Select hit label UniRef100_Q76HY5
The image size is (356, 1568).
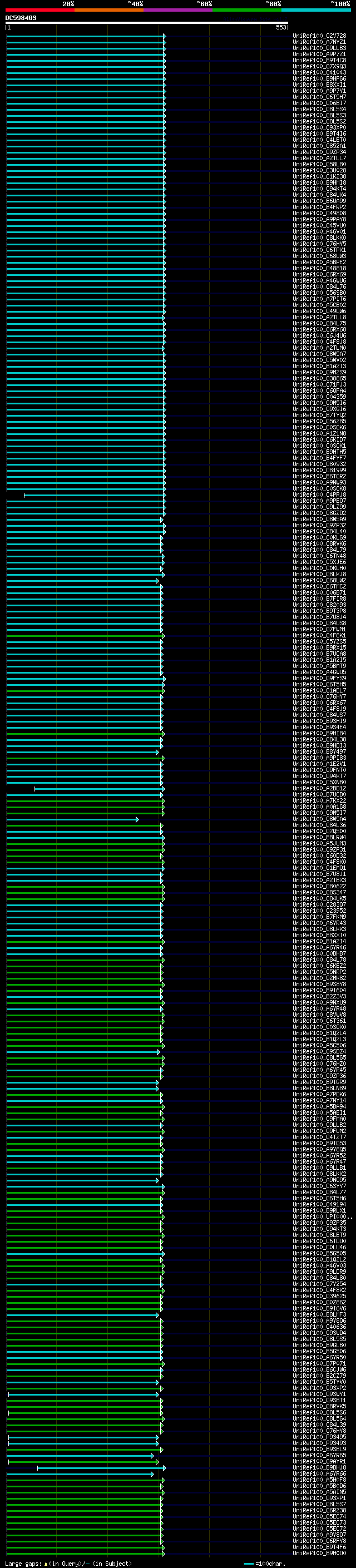point(319,244)
